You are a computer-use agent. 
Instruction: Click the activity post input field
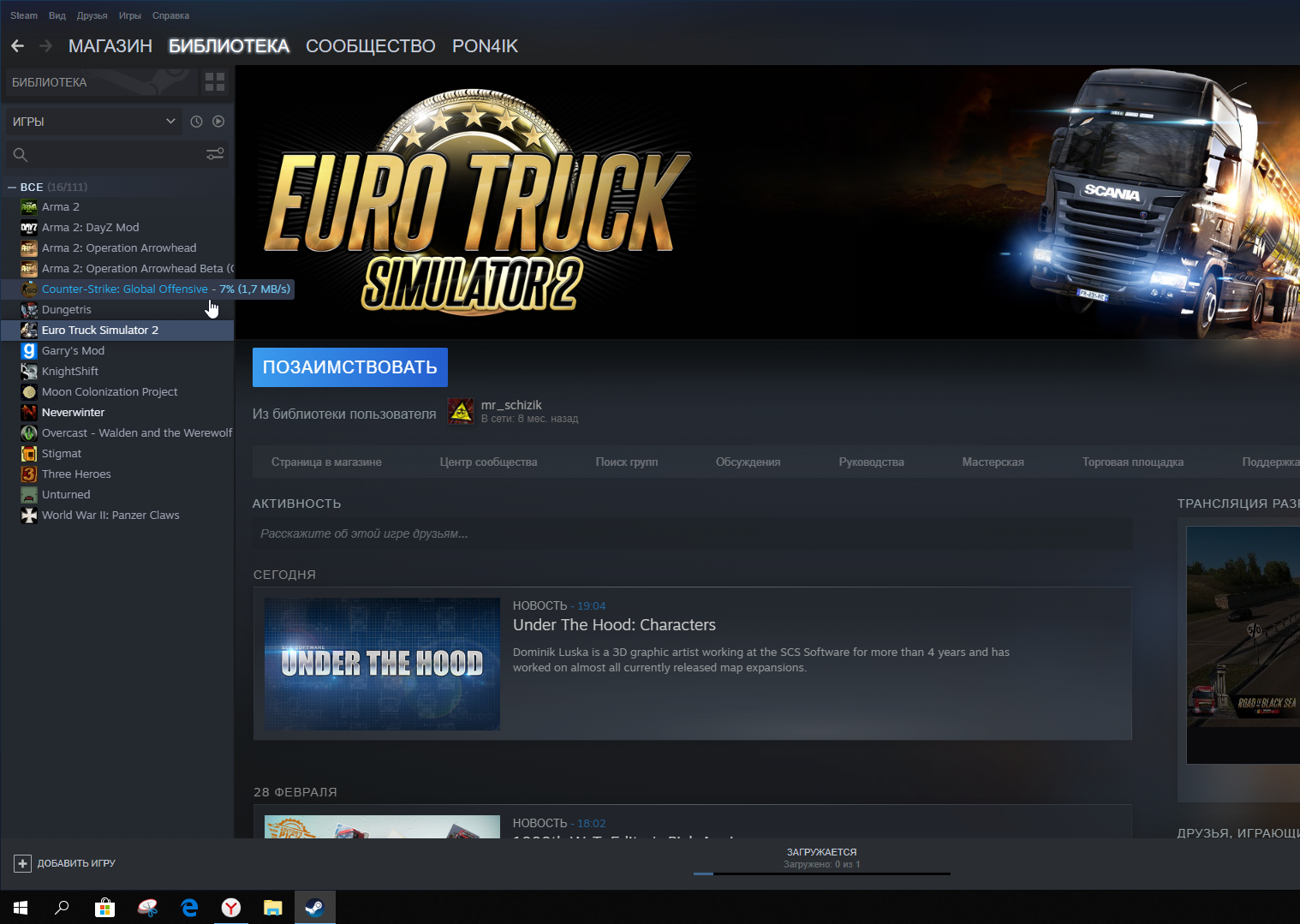point(693,534)
